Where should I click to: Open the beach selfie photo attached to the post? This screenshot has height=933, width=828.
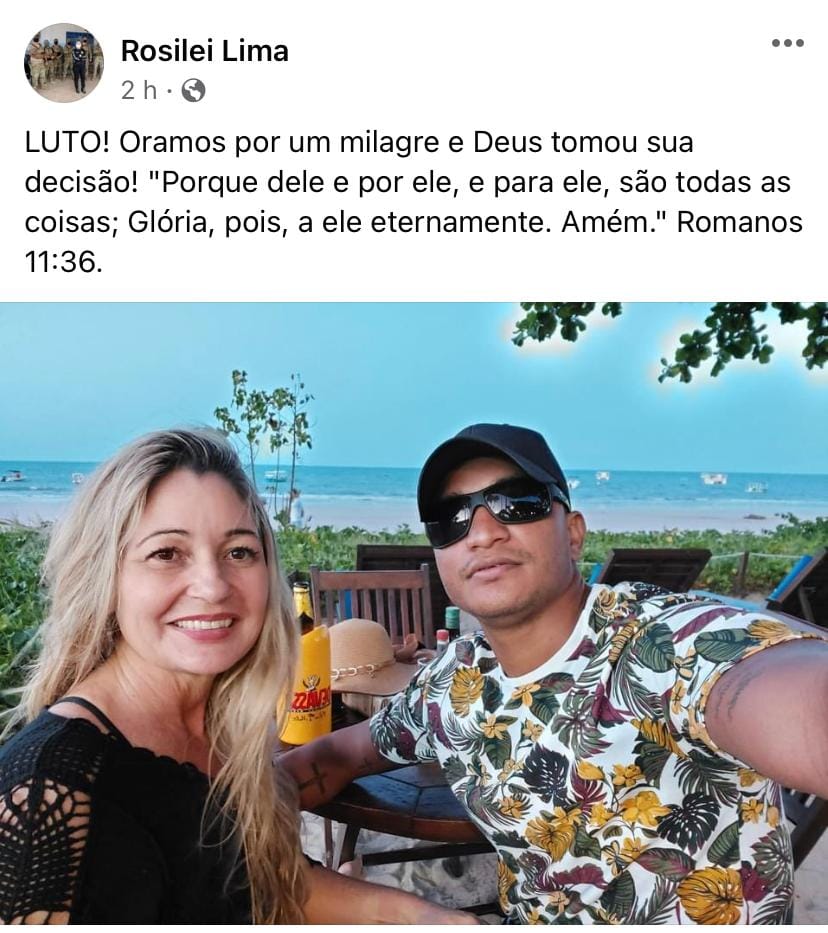414,613
